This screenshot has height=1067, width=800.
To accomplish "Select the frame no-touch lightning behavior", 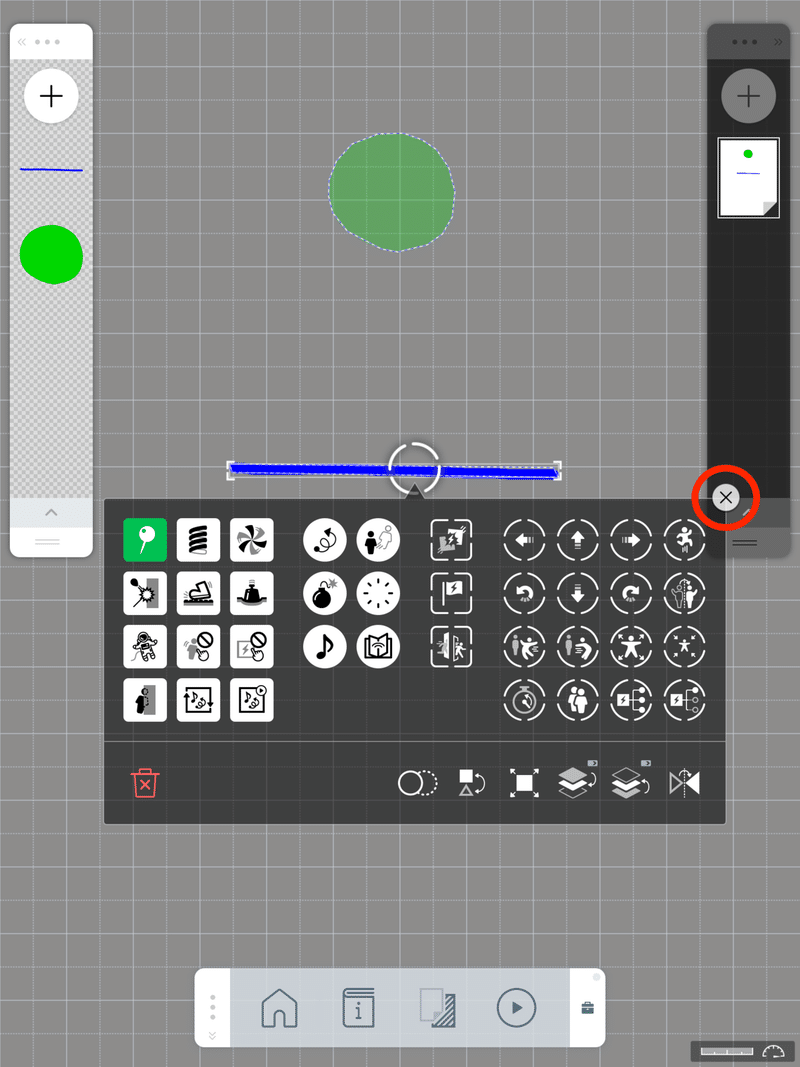I will click(x=252, y=646).
